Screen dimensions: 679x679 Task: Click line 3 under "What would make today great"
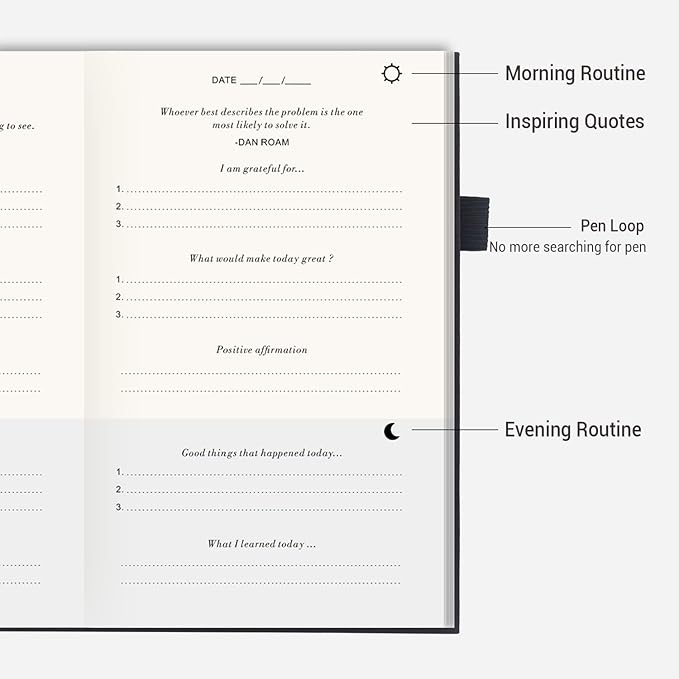pyautogui.click(x=262, y=315)
